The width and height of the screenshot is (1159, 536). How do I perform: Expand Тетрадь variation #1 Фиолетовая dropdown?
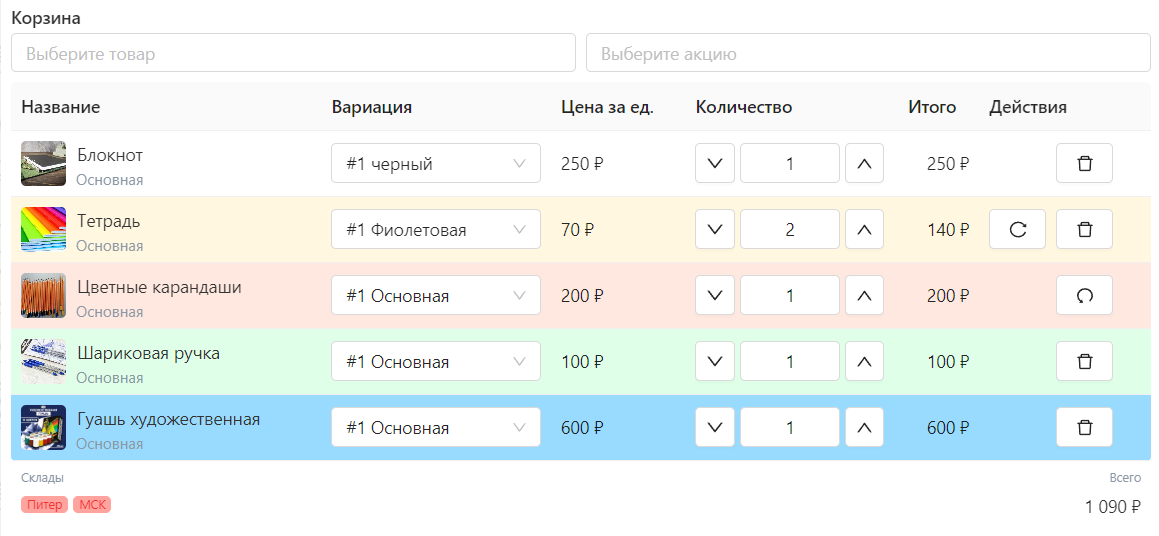pyautogui.click(x=435, y=229)
